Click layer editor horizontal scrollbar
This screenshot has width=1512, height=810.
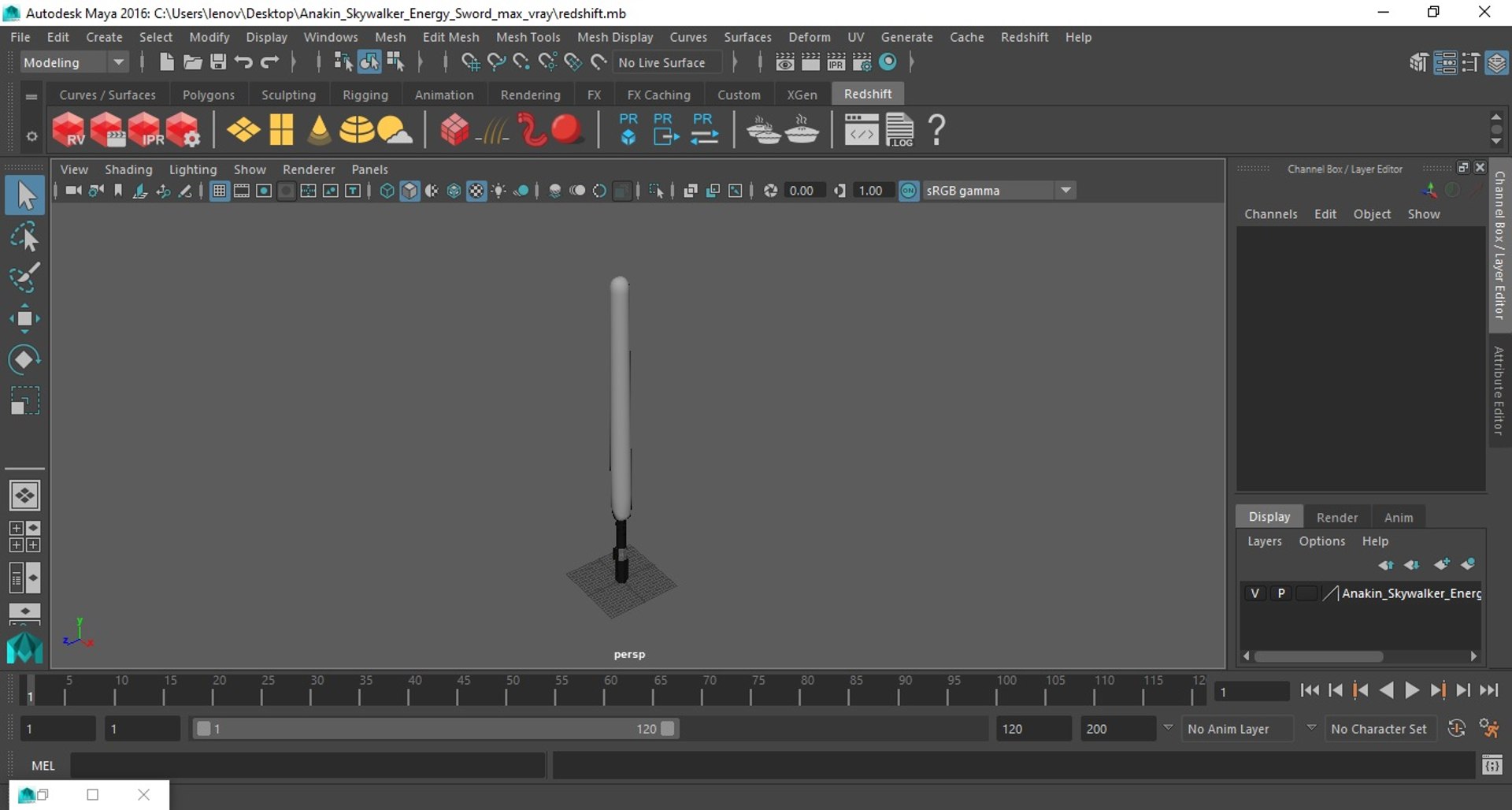pyautogui.click(x=1318, y=656)
